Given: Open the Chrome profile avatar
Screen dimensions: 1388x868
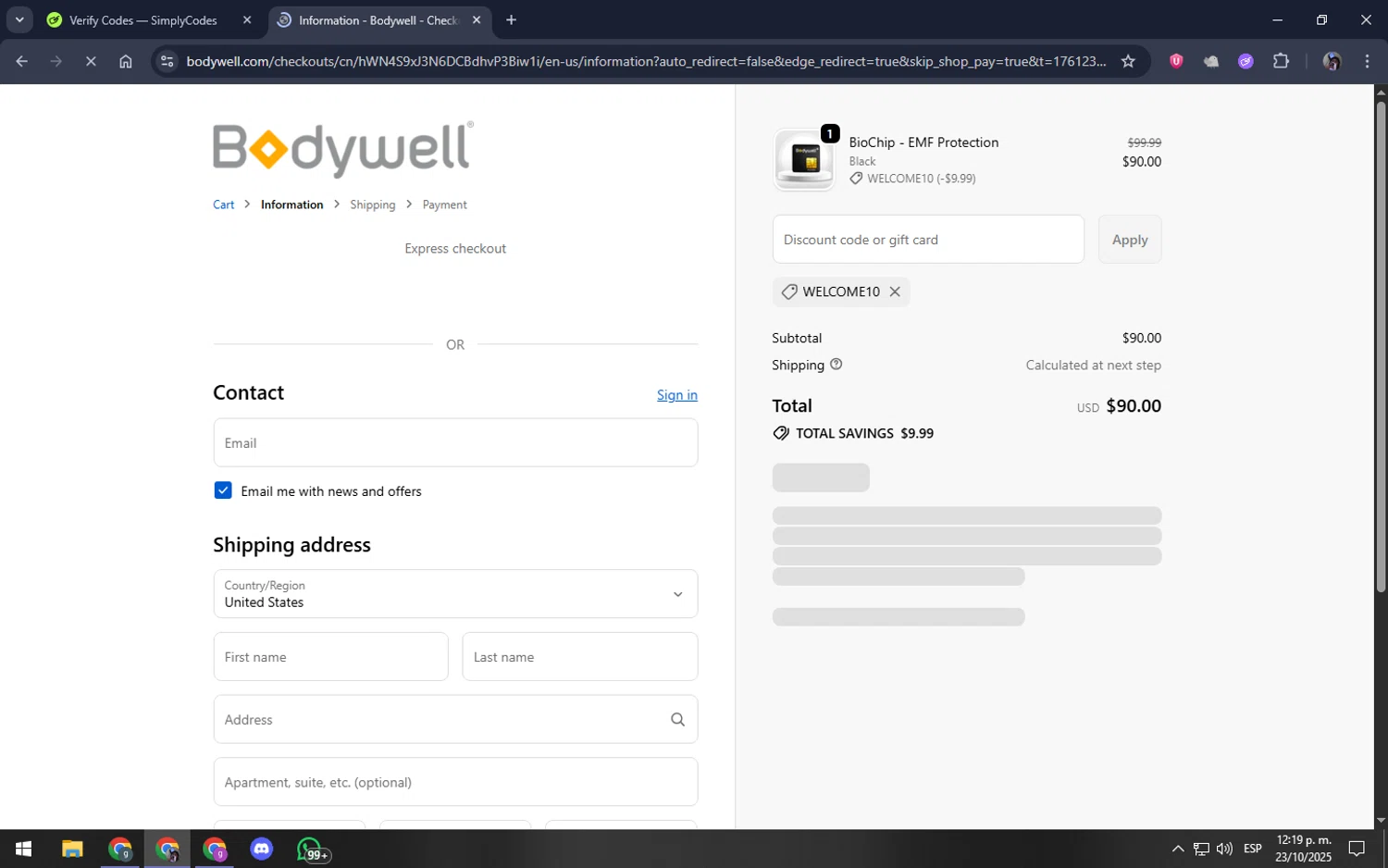Looking at the screenshot, I should coord(1332,61).
